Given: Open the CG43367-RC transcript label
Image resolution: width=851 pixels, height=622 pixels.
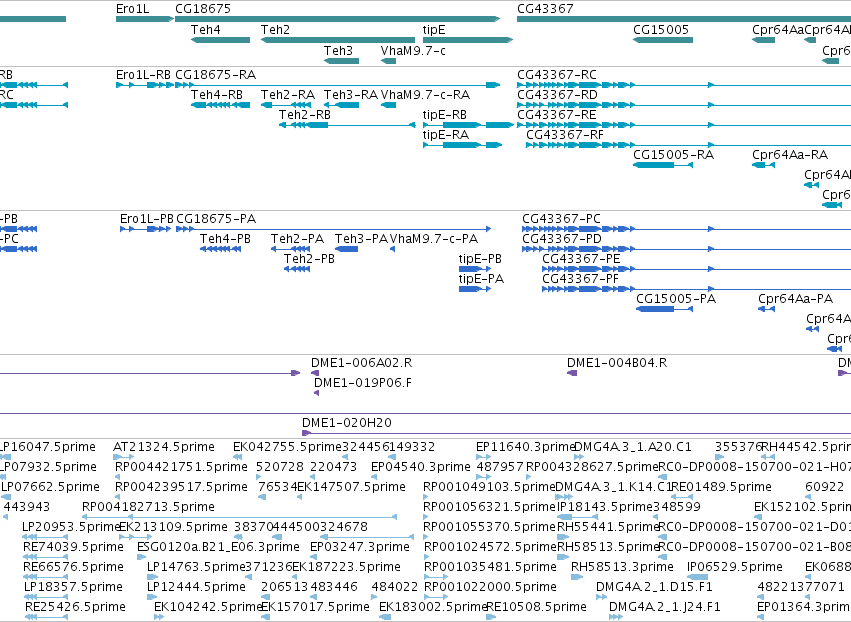Looking at the screenshot, I should (x=557, y=75).
